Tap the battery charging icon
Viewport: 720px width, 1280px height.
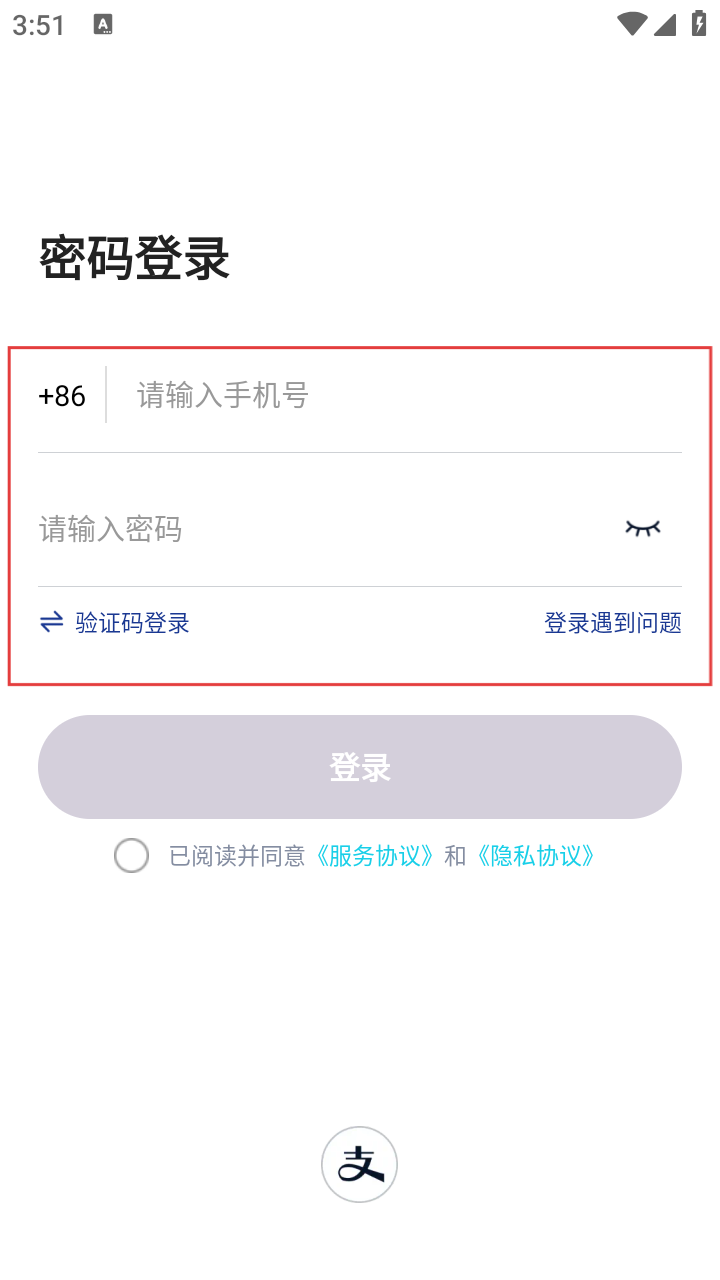699,25
